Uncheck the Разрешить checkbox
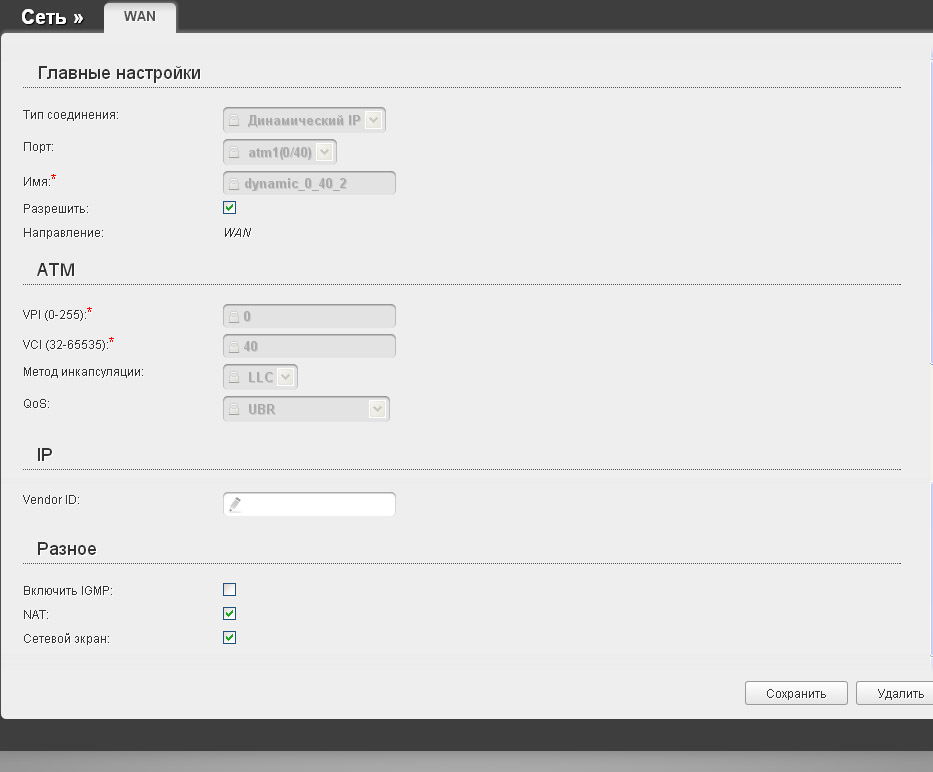 230,208
